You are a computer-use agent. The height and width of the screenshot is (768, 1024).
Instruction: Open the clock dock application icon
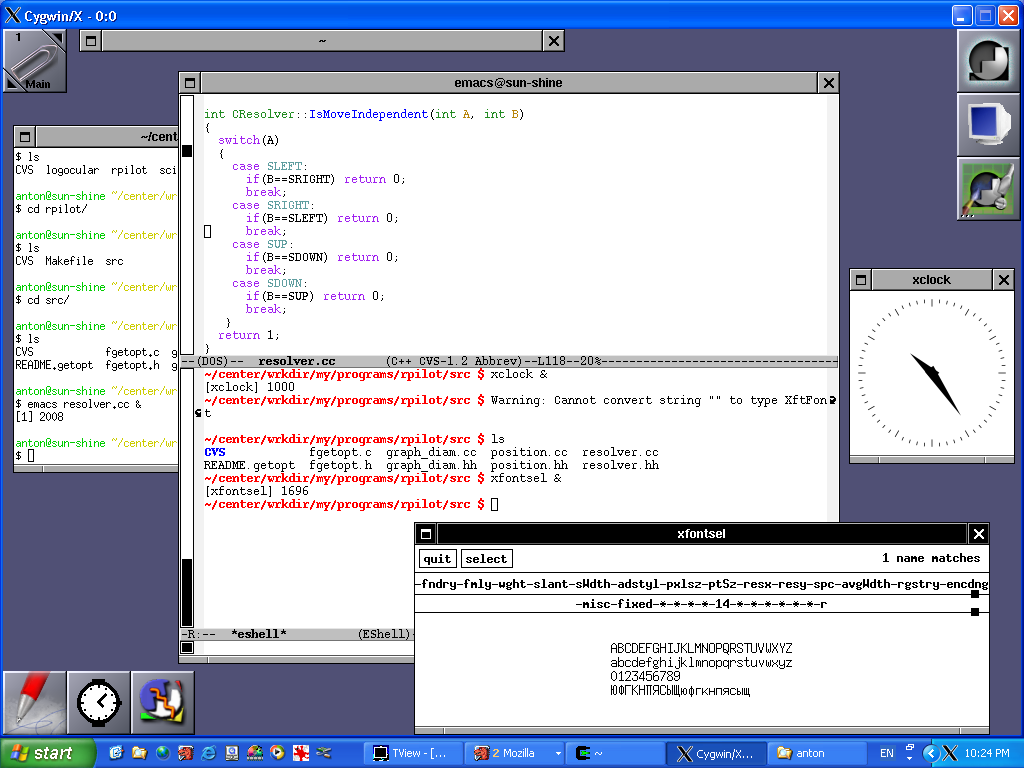tap(98, 702)
